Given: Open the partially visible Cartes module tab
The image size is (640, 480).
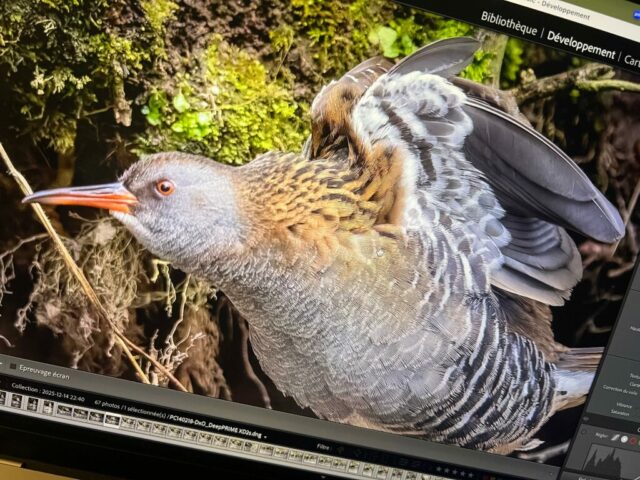Looking at the screenshot, I should pyautogui.click(x=631, y=60).
